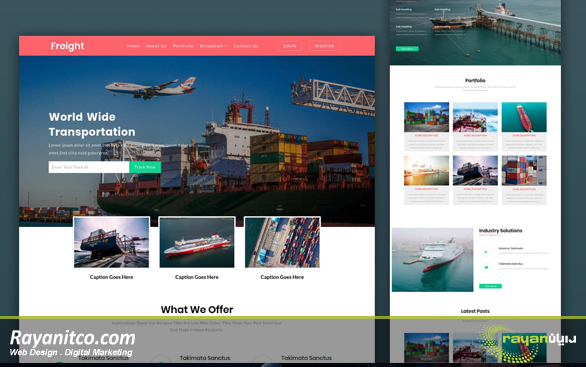This screenshot has height=367, width=586.
Task: Click the green Track Now button
Action: [145, 167]
